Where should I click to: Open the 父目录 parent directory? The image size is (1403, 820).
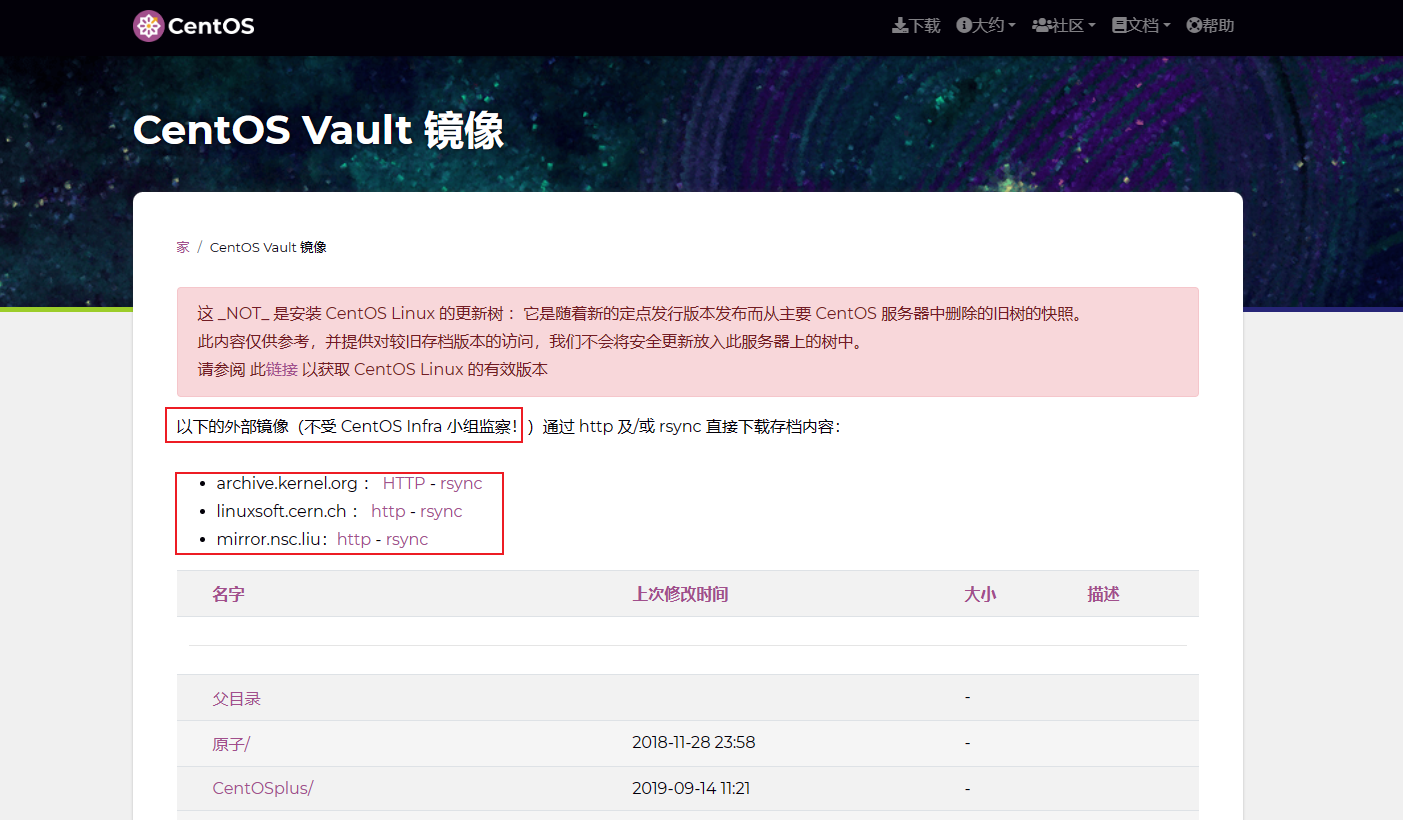coord(237,698)
